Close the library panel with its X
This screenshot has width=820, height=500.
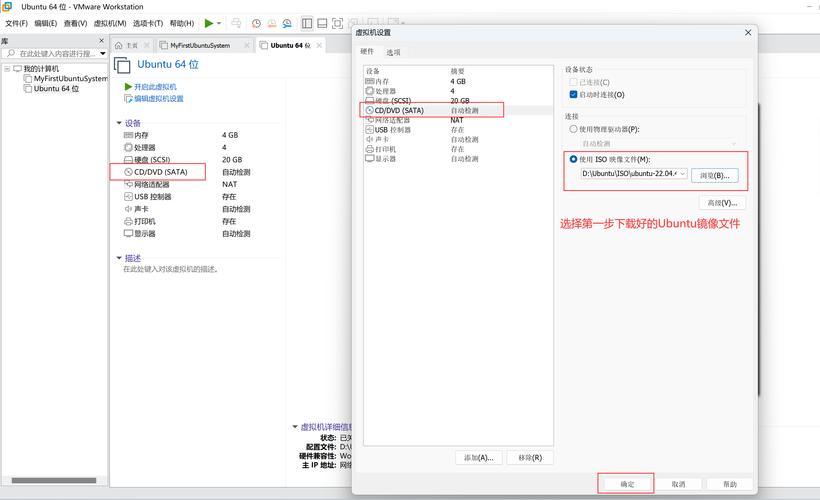pyautogui.click(x=101, y=40)
